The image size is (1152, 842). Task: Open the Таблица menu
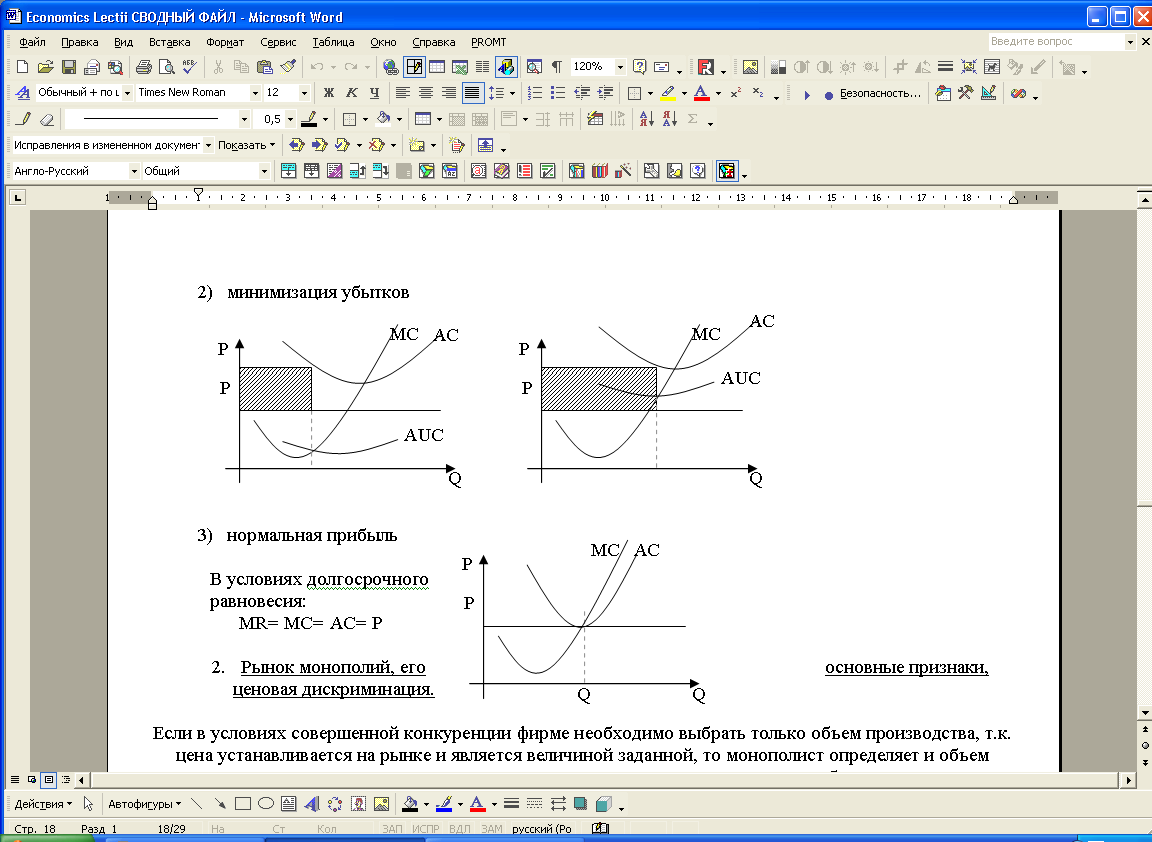click(333, 42)
